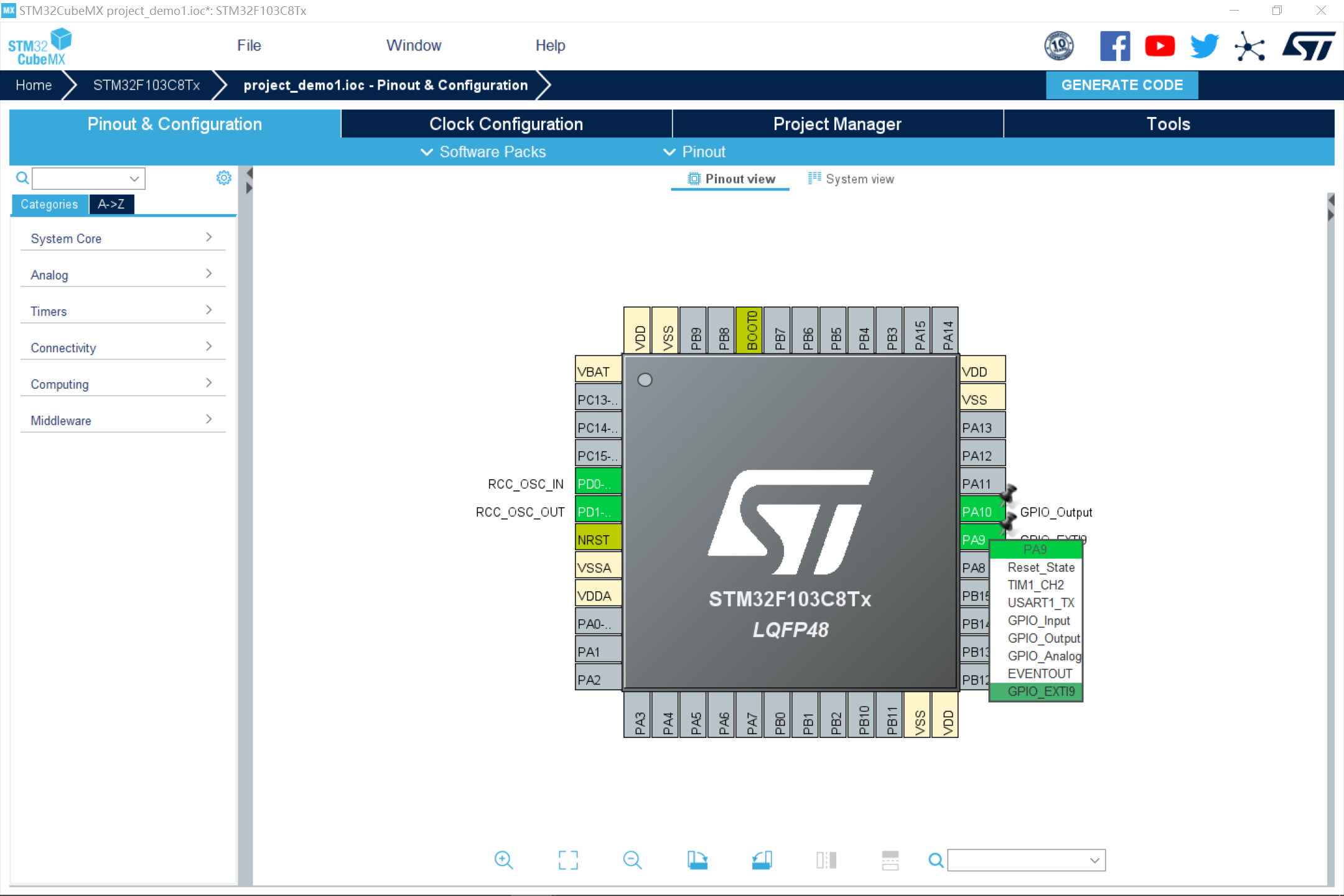Screen dimensions: 1344x896
Task: Click STM32F103C8Tx in the breadcrumb
Action: pos(146,85)
